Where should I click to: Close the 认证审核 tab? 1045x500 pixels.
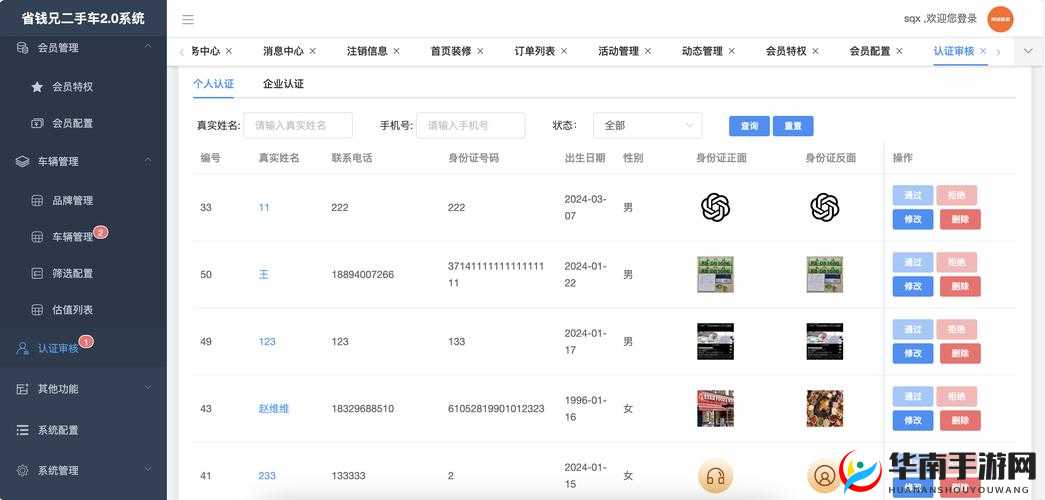[982, 51]
